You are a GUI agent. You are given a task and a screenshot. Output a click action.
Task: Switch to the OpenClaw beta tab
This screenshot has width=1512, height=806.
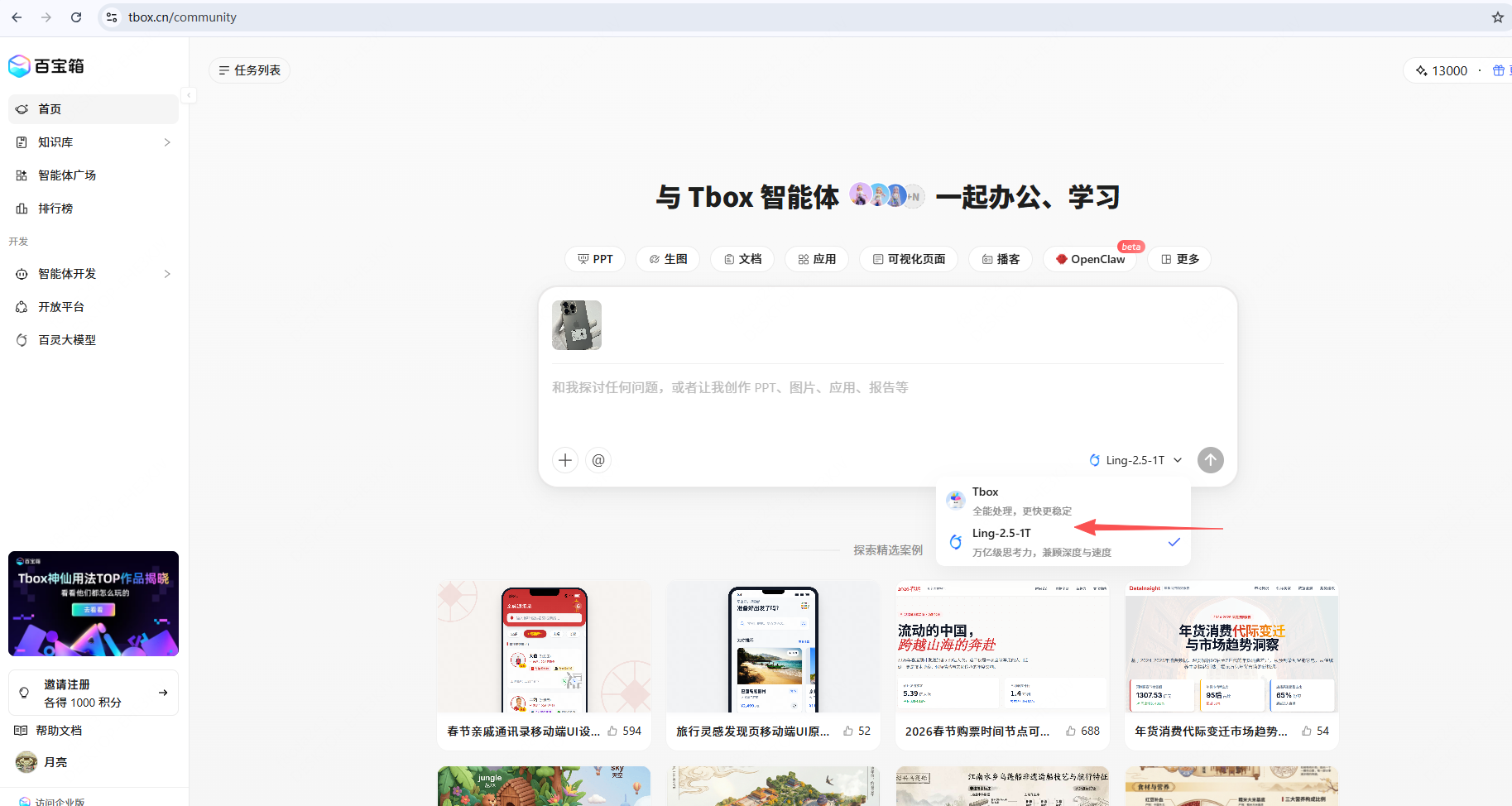pos(1090,258)
